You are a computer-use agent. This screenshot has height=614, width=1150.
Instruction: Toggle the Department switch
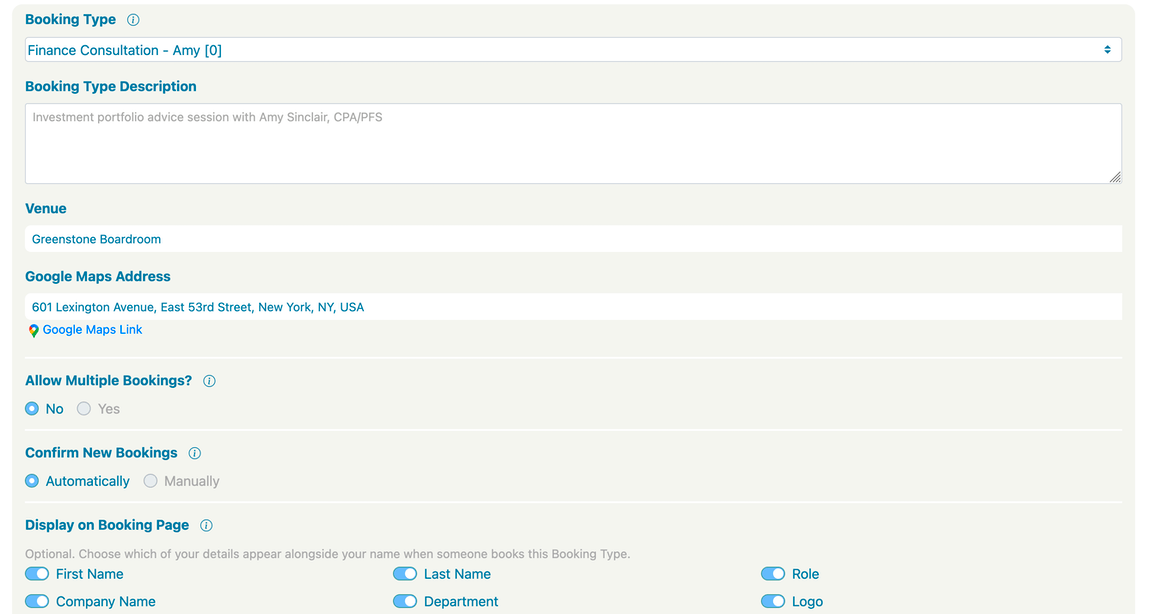405,602
